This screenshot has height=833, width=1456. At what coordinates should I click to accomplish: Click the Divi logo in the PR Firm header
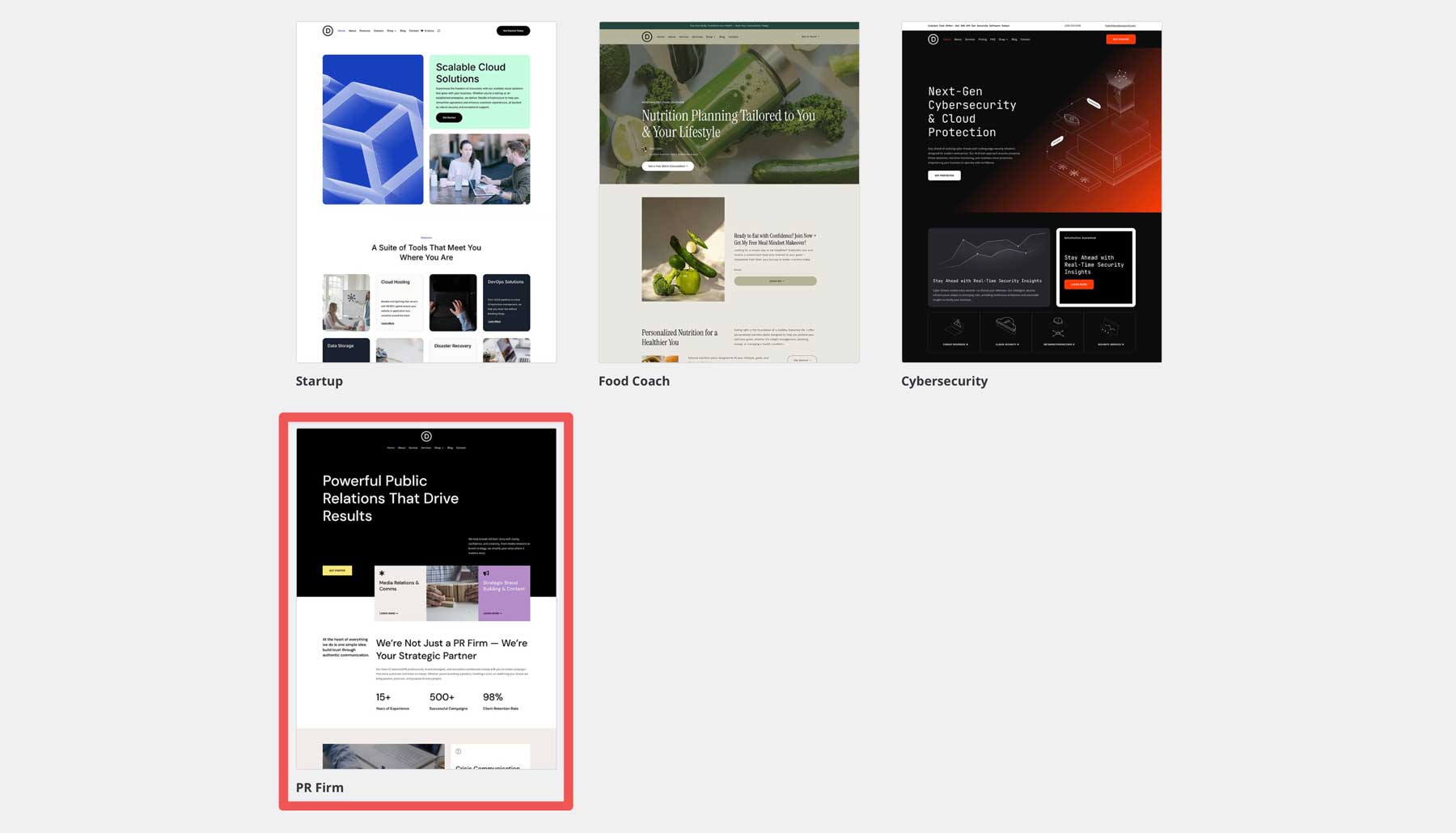click(426, 436)
